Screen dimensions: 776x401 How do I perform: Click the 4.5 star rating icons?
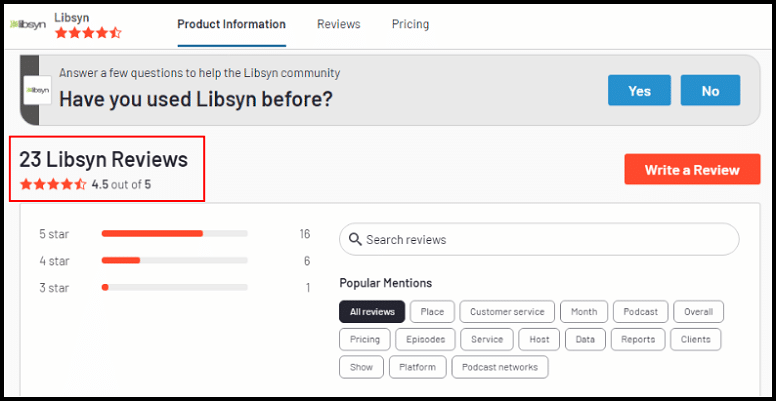point(53,185)
